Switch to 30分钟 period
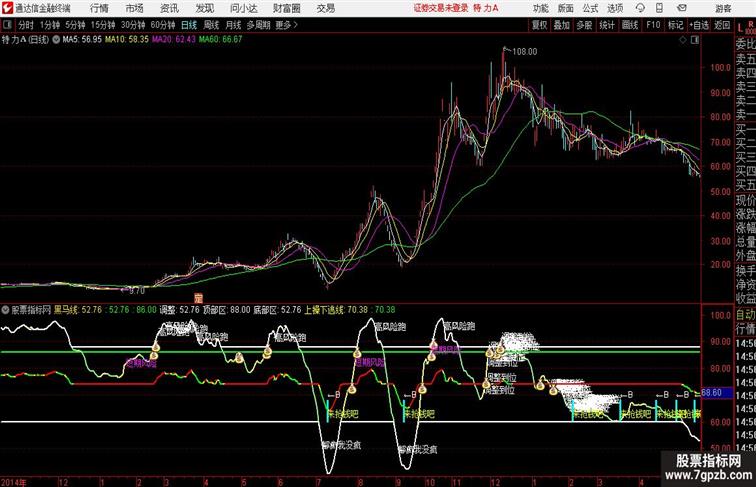Viewport: 756px width, 487px height. [133, 25]
